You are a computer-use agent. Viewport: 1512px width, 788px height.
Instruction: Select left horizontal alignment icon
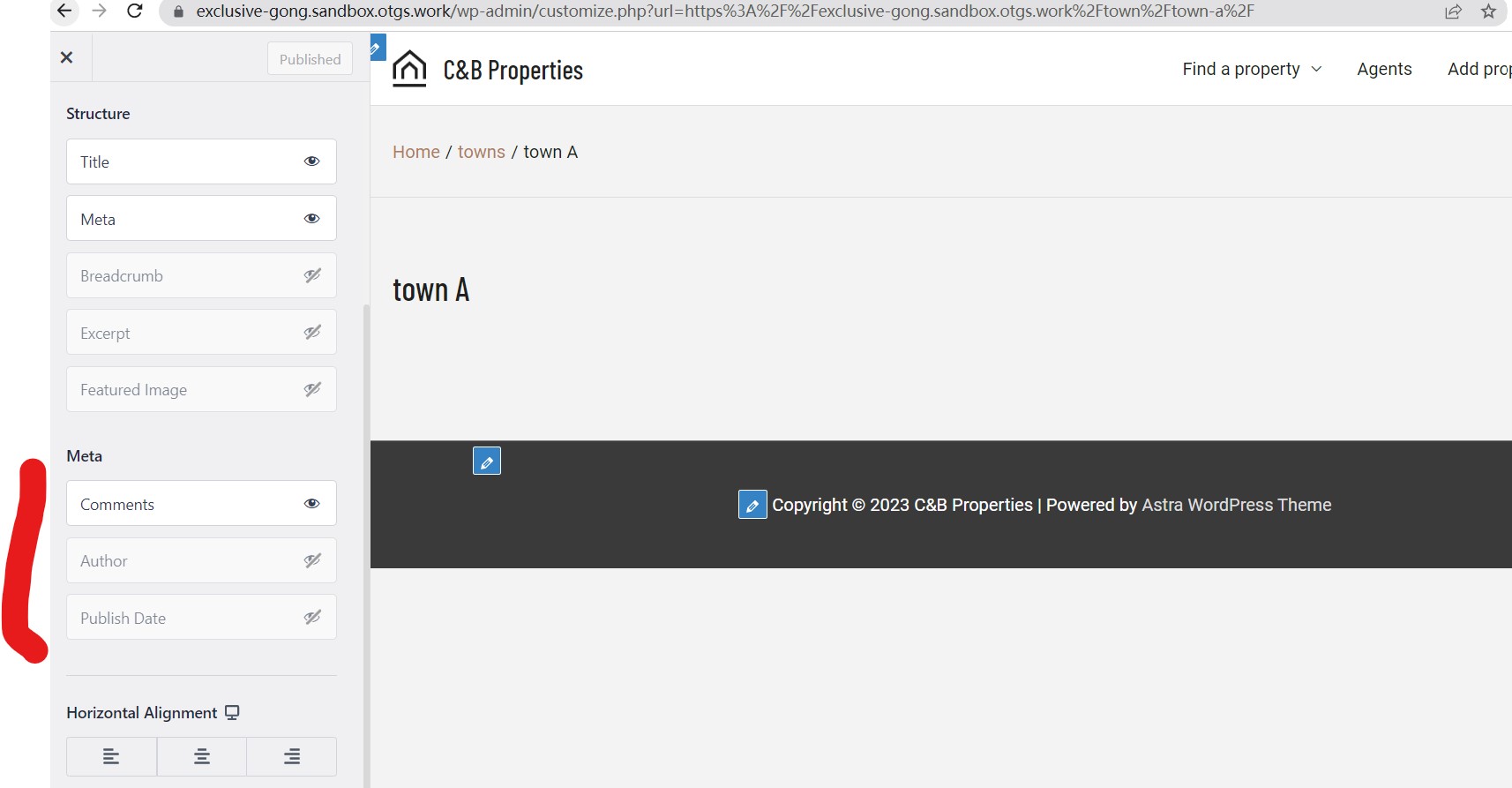tap(111, 756)
